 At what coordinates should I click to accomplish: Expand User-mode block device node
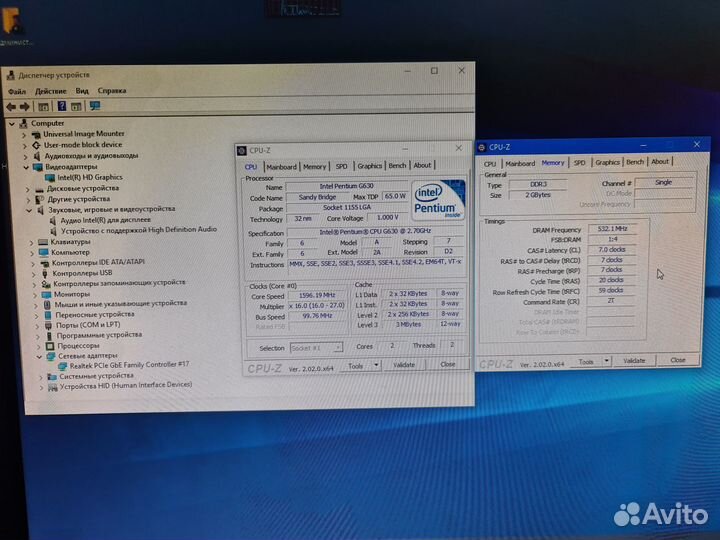tap(24, 146)
